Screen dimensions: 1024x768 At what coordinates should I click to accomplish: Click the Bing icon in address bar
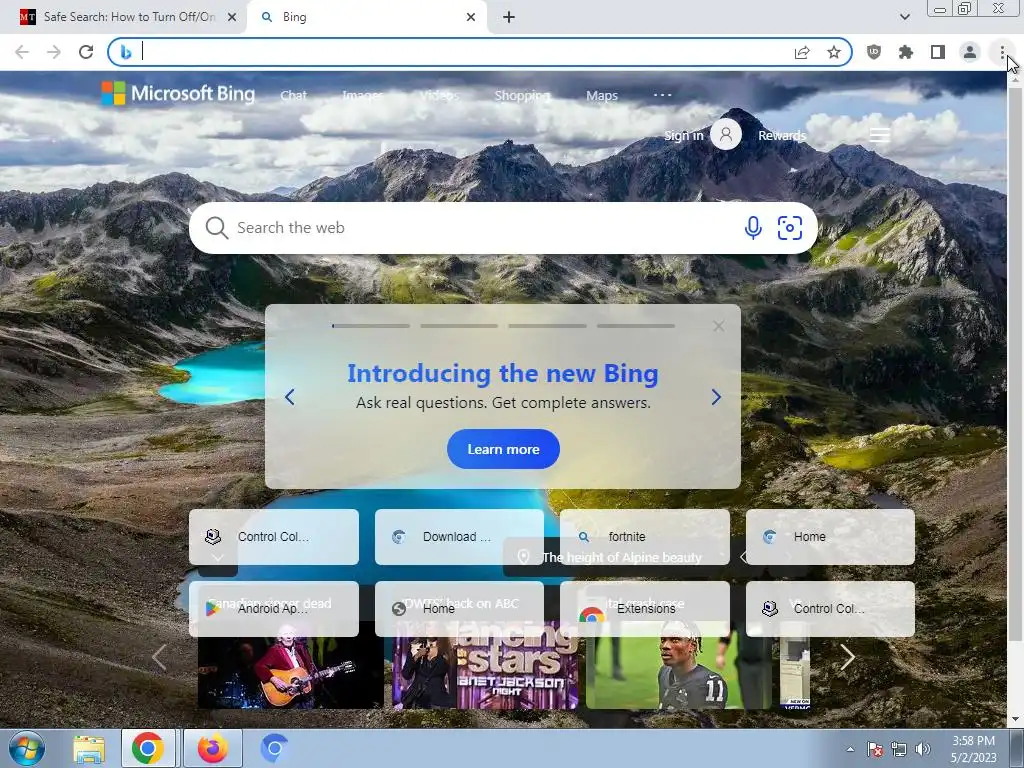coord(126,52)
